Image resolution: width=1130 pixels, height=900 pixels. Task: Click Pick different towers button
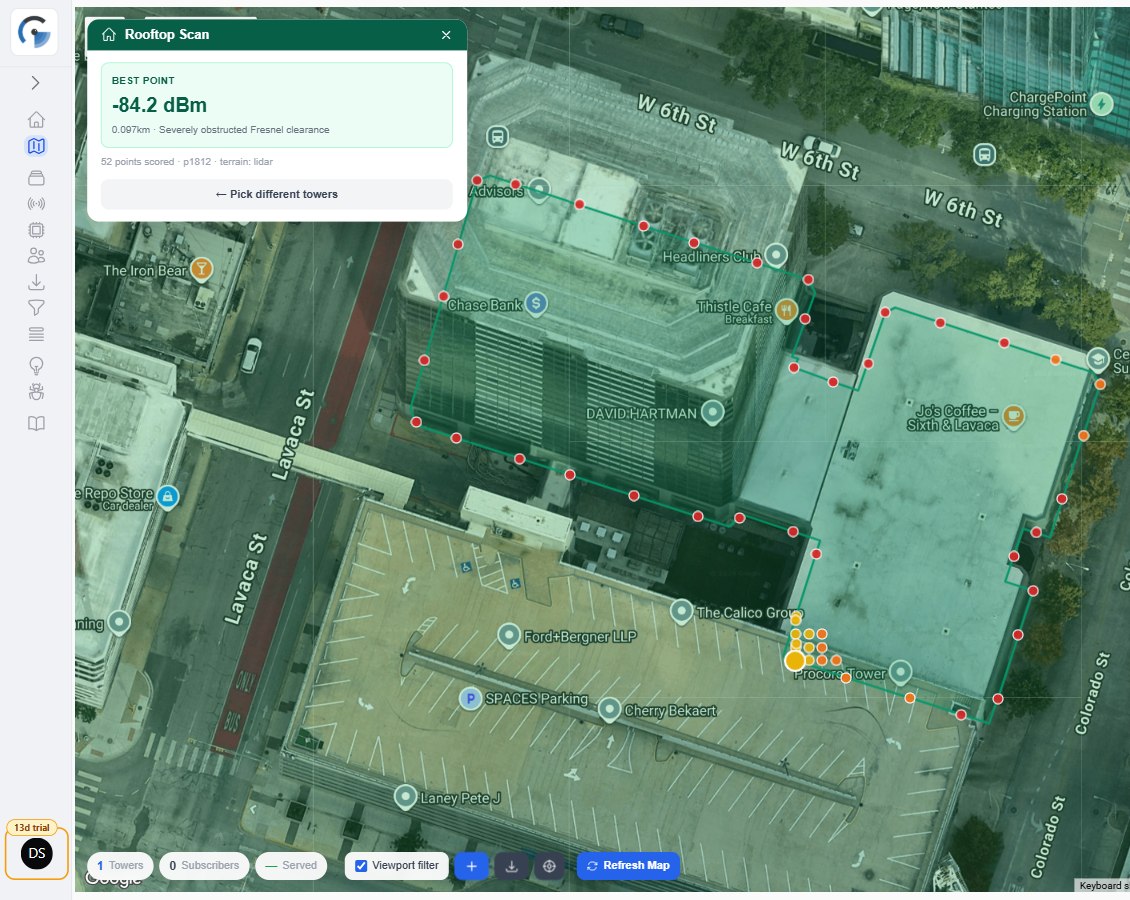(x=277, y=195)
